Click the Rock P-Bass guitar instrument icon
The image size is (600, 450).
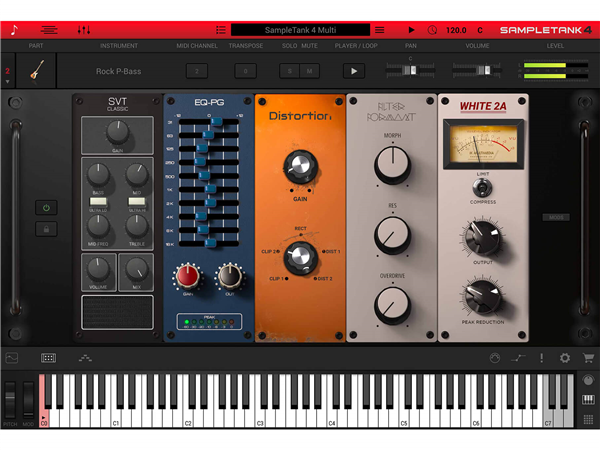pyautogui.click(x=36, y=72)
